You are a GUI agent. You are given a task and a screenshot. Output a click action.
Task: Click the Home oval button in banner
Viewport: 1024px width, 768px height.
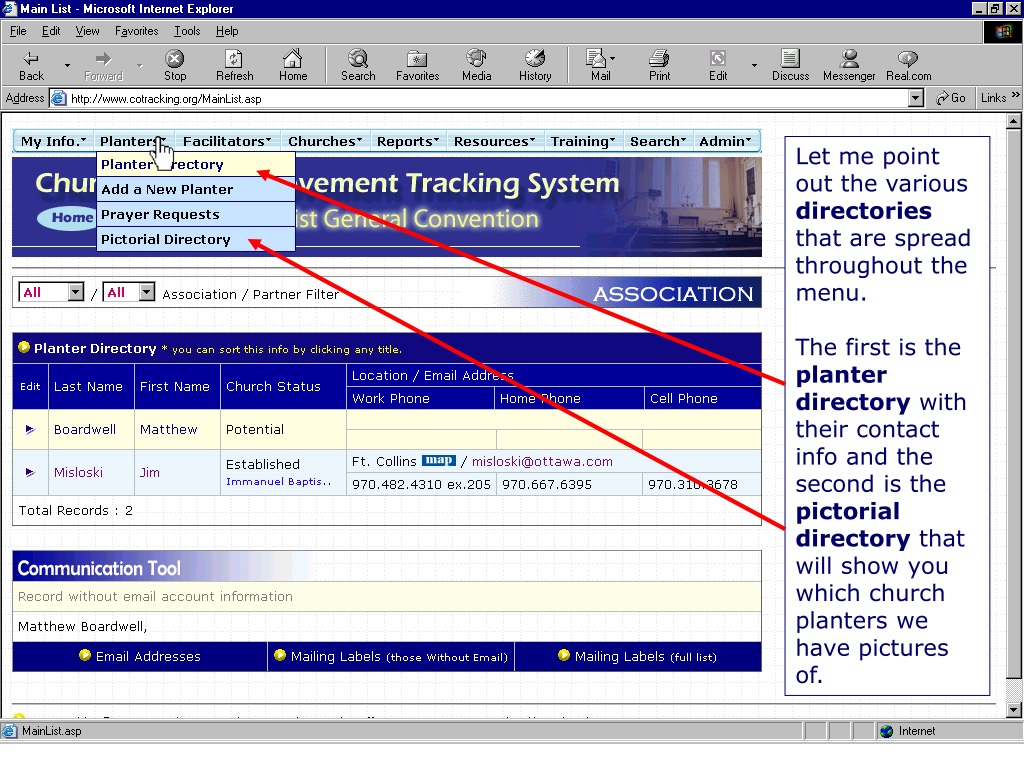[69, 217]
